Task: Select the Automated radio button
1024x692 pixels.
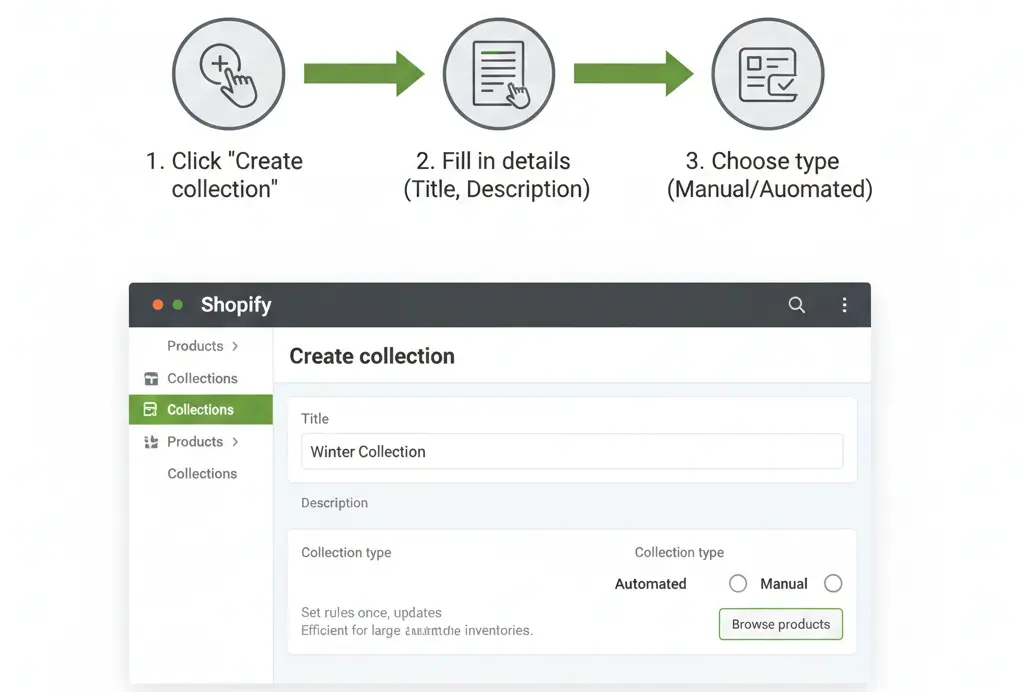Action: pos(738,584)
